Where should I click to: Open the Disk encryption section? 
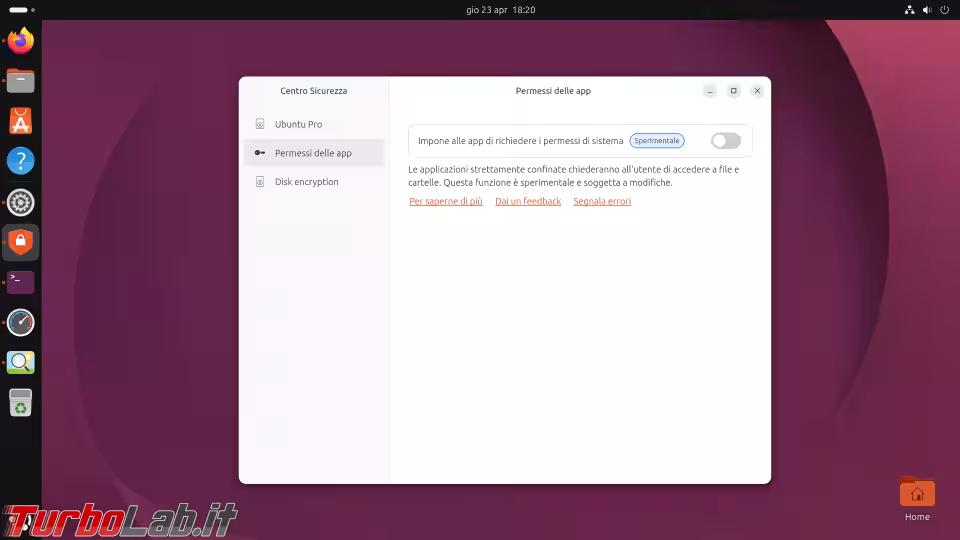point(306,182)
